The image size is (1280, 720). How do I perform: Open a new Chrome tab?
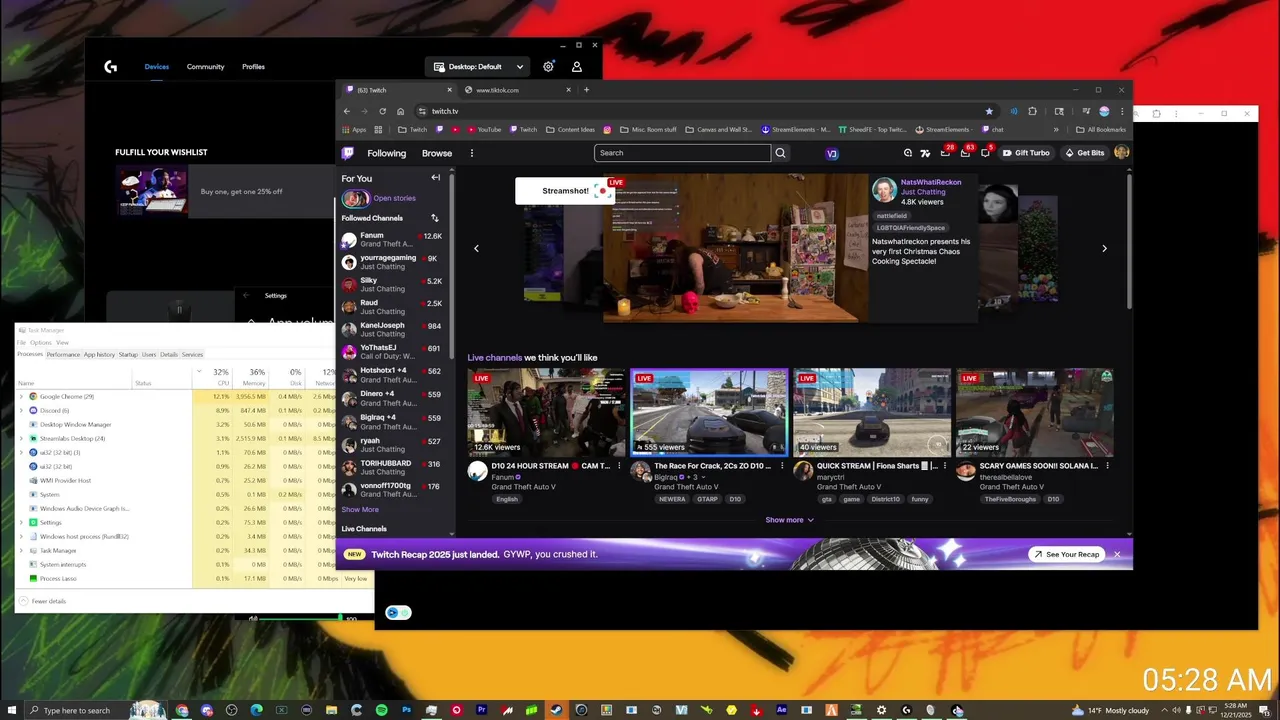click(x=586, y=90)
